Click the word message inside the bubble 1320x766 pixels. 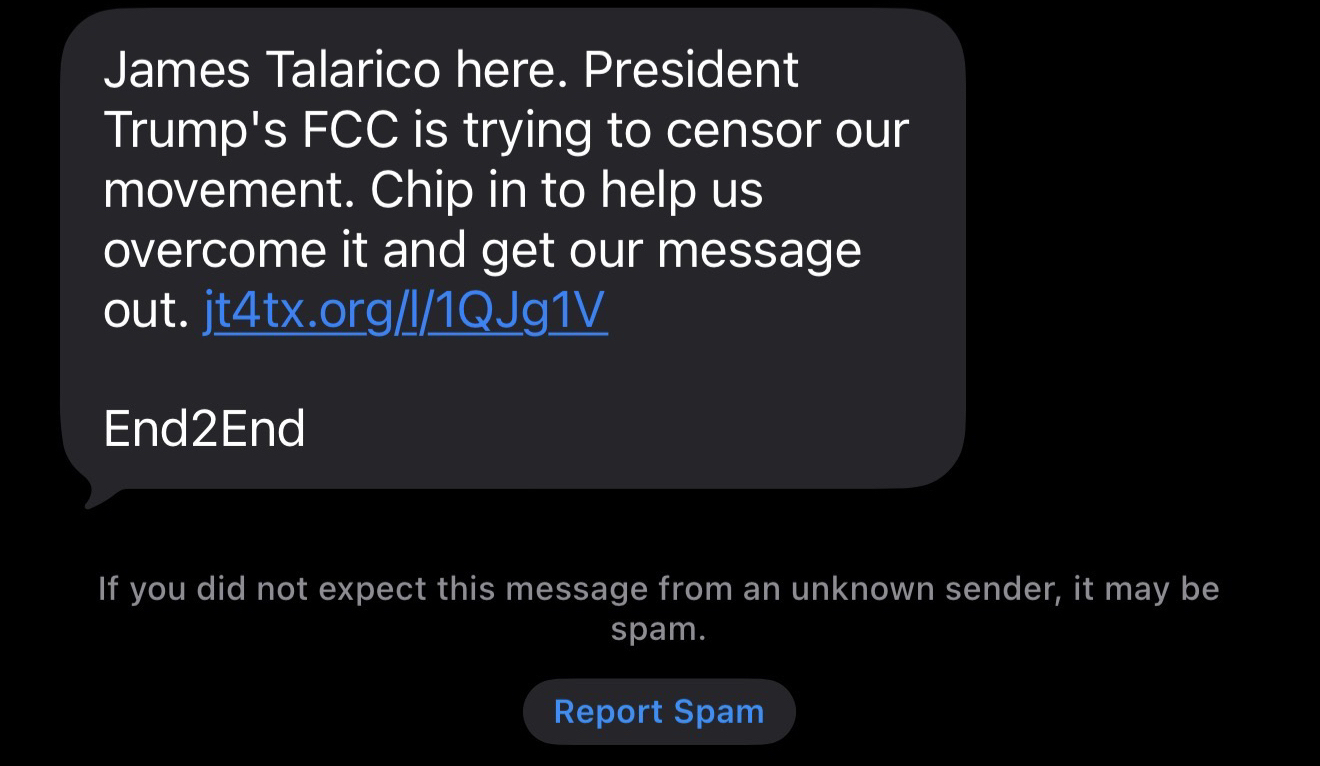[759, 251]
